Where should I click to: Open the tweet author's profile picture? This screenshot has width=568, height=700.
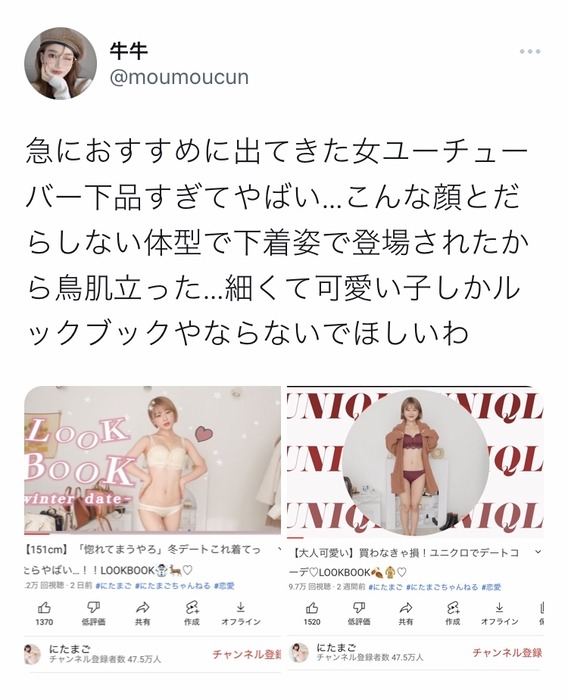click(x=60, y=63)
